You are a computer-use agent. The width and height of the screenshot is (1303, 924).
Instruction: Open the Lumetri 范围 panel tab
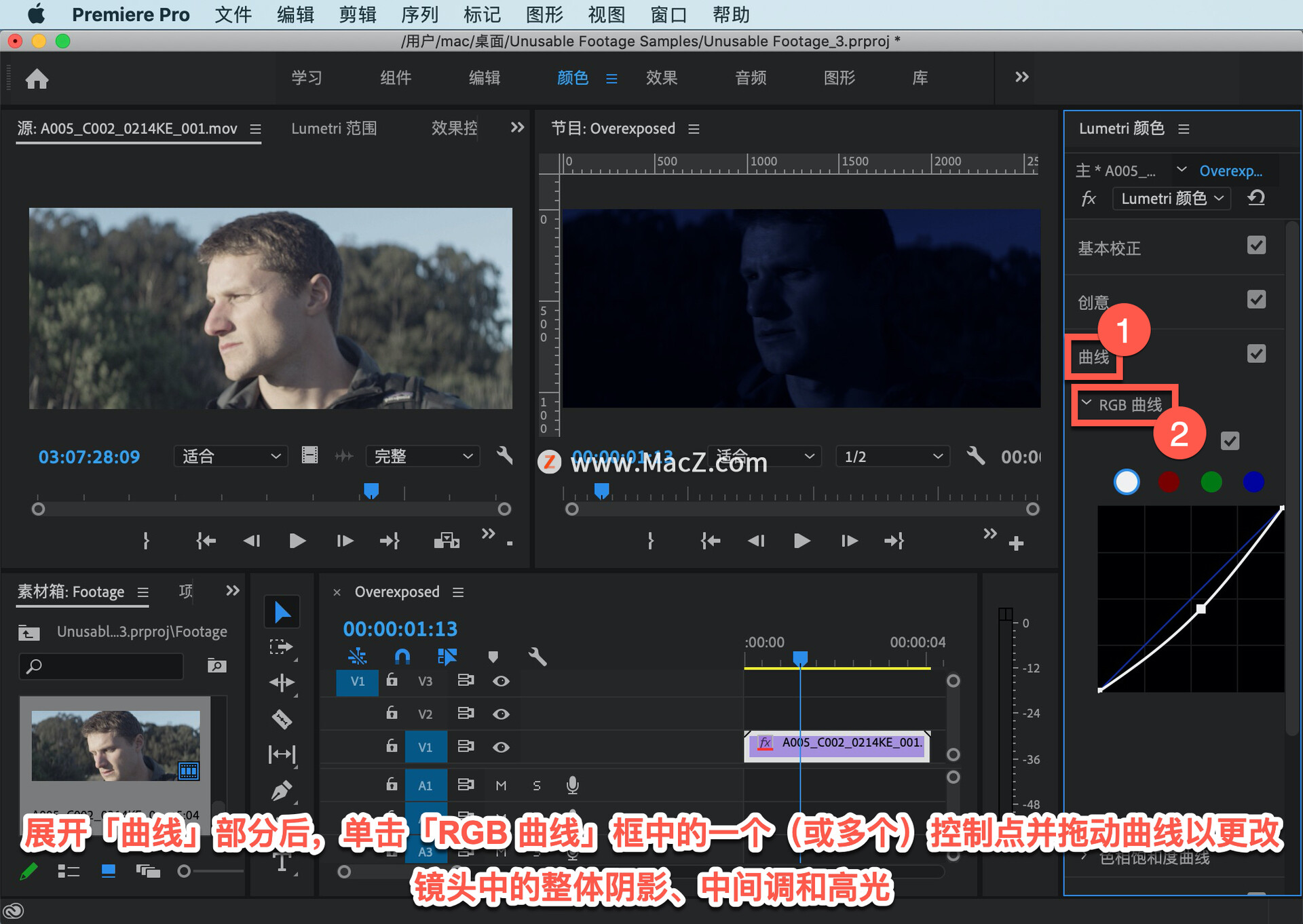[x=334, y=128]
